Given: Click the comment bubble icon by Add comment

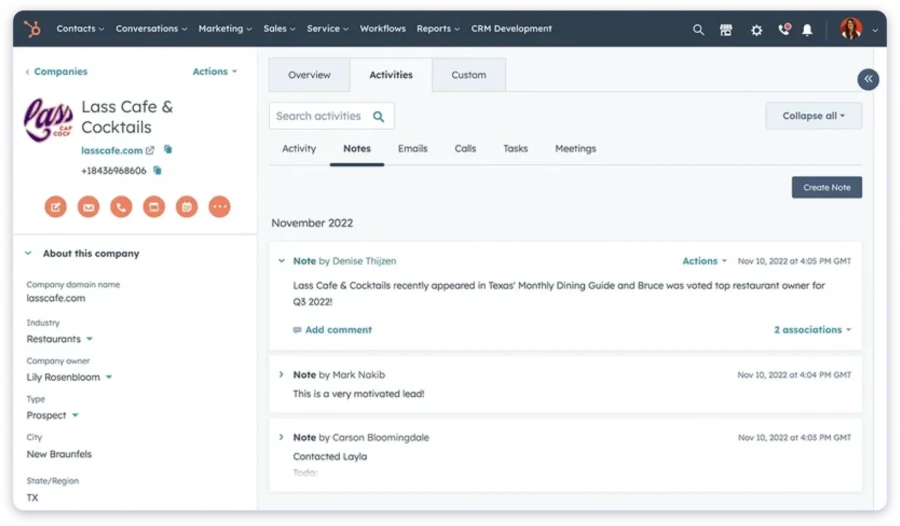Looking at the screenshot, I should pos(297,330).
